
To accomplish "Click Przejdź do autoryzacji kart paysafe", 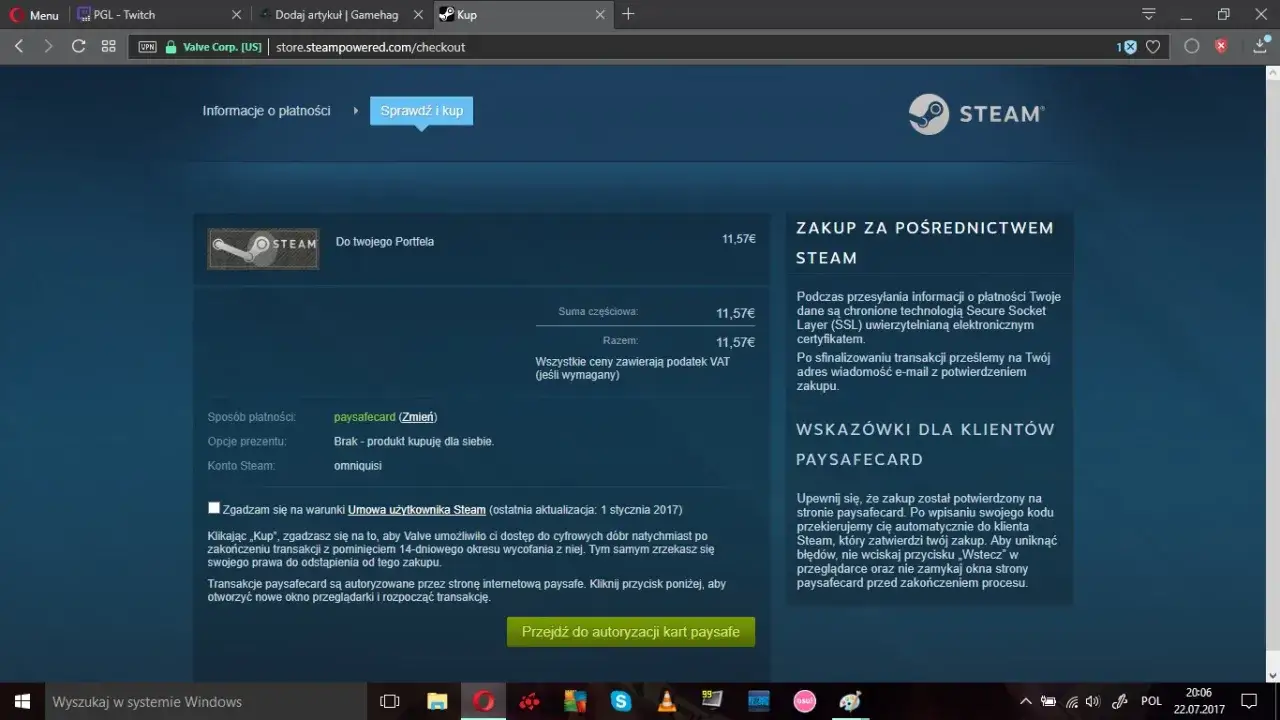I will pyautogui.click(x=630, y=631).
